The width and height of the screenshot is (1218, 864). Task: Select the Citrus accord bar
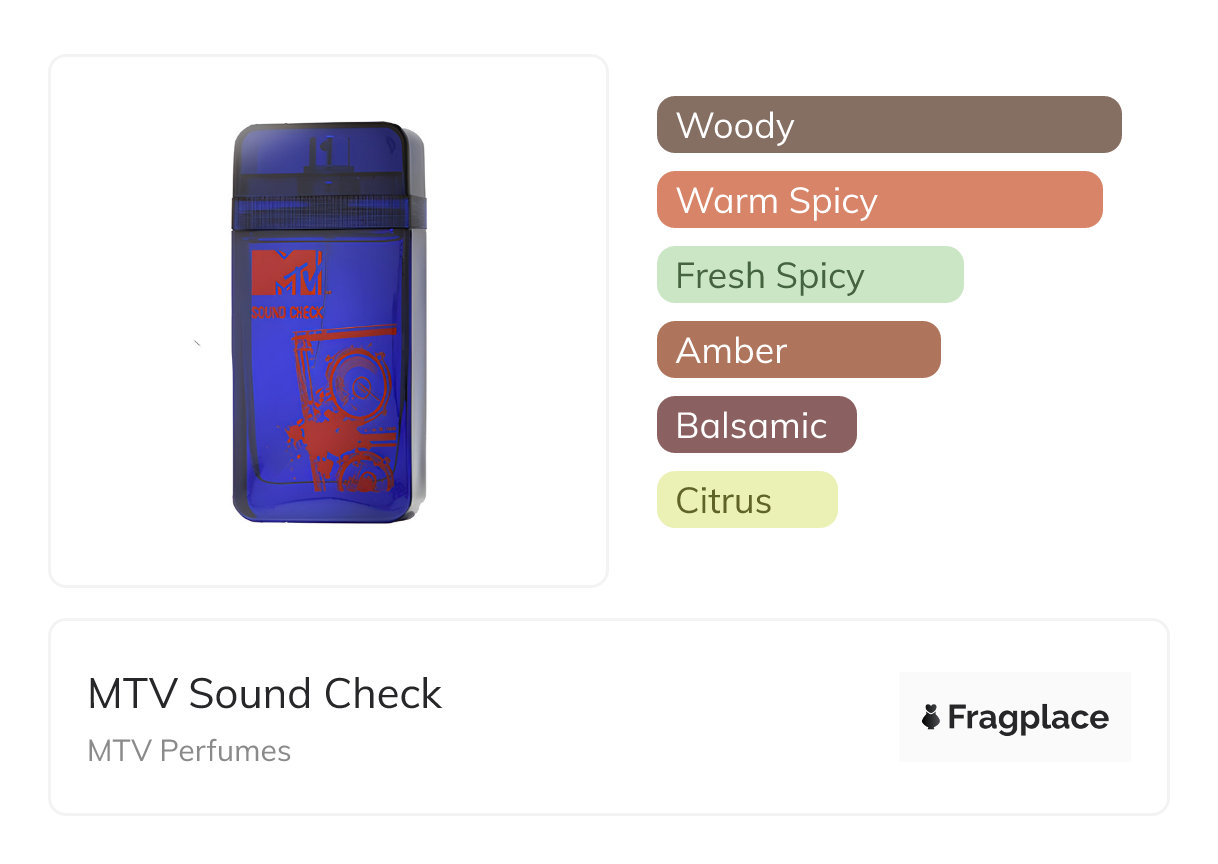pyautogui.click(x=747, y=500)
